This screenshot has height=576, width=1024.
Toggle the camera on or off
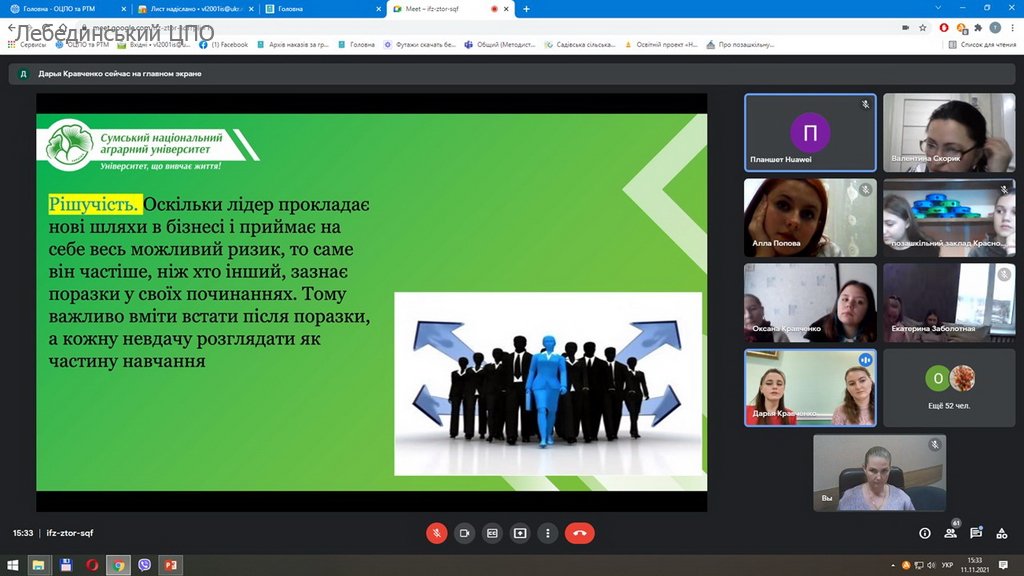[x=464, y=533]
